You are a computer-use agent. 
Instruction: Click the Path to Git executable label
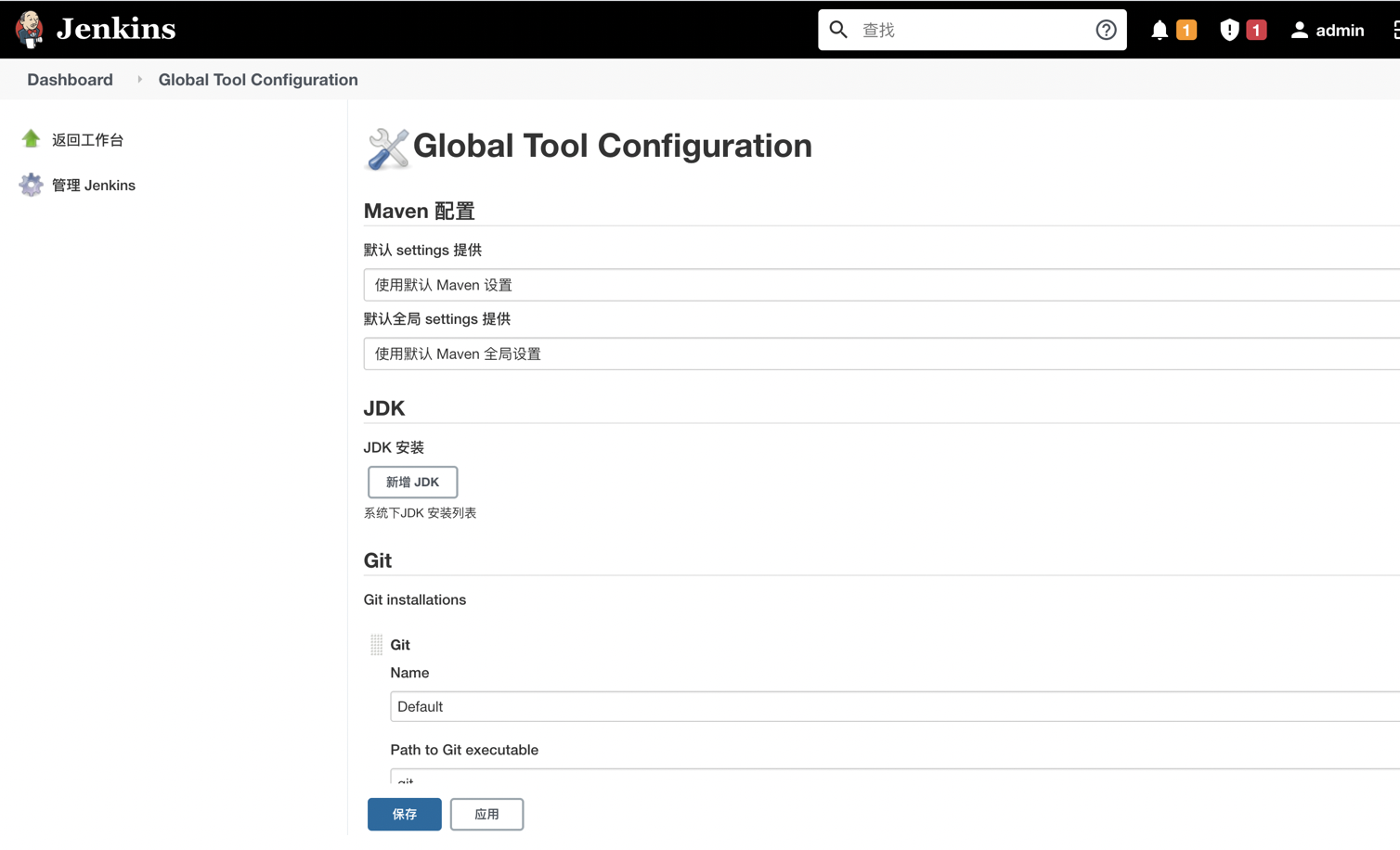pos(464,750)
